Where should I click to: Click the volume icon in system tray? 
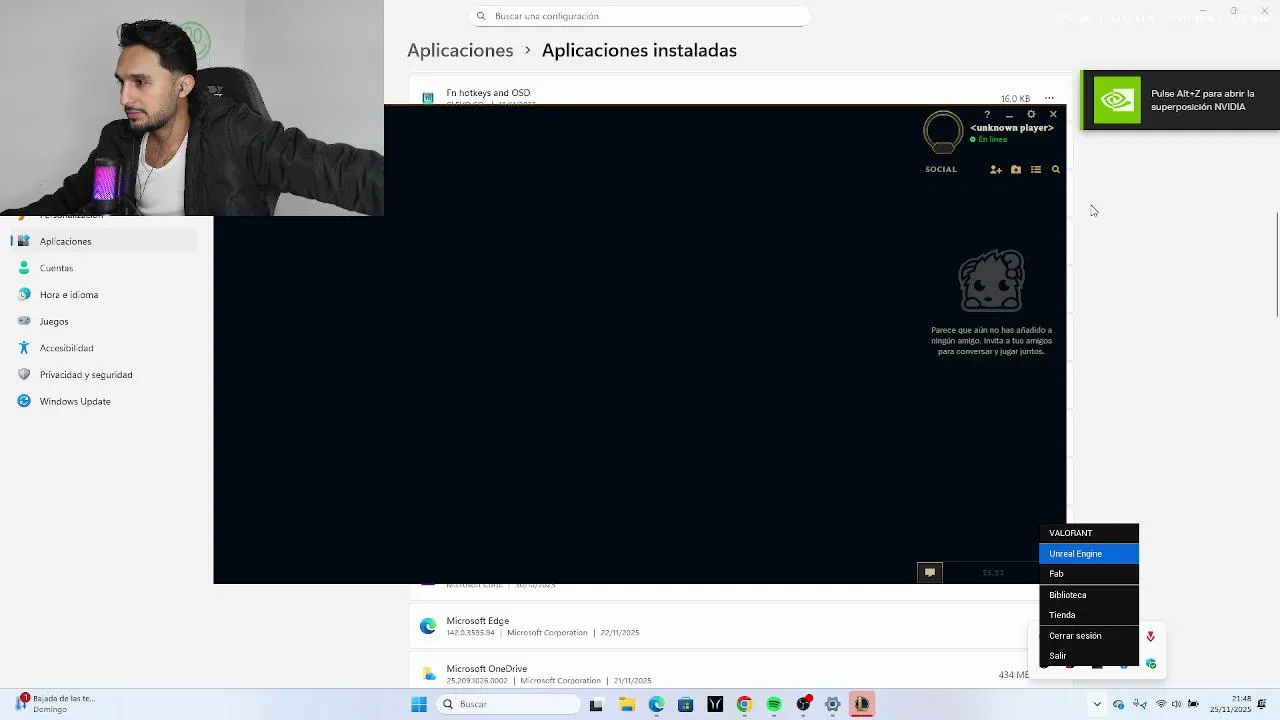point(1176,704)
